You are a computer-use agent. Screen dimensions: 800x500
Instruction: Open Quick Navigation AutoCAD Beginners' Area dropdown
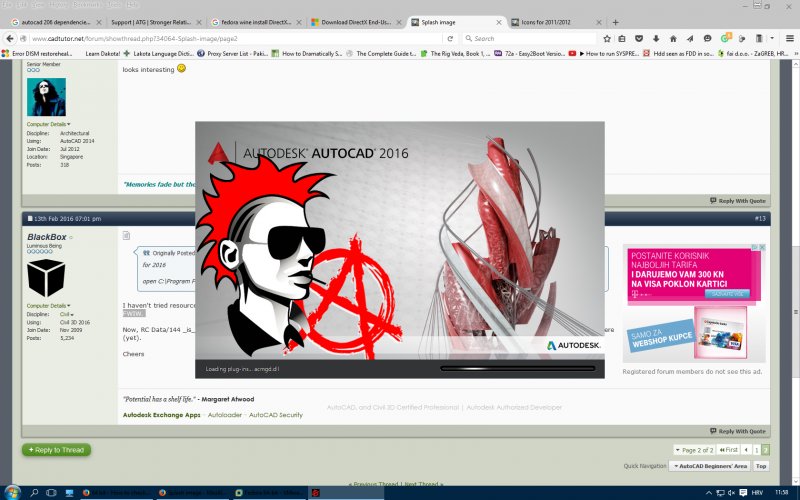coord(710,466)
